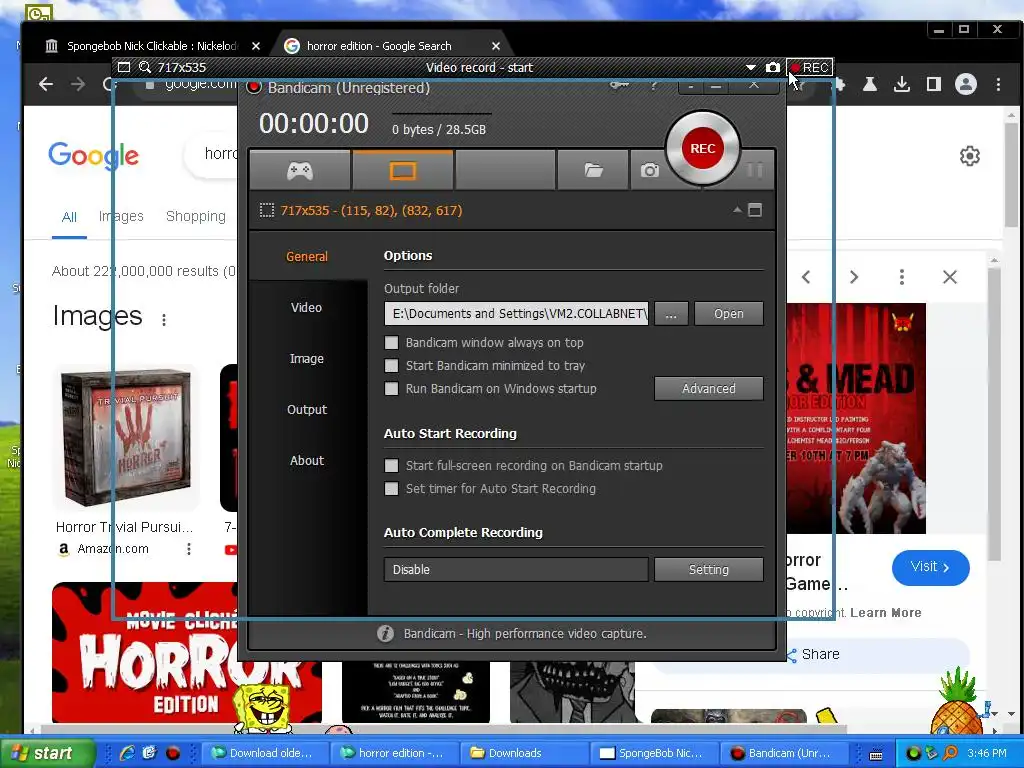Click the Output folder path field

click(x=516, y=313)
